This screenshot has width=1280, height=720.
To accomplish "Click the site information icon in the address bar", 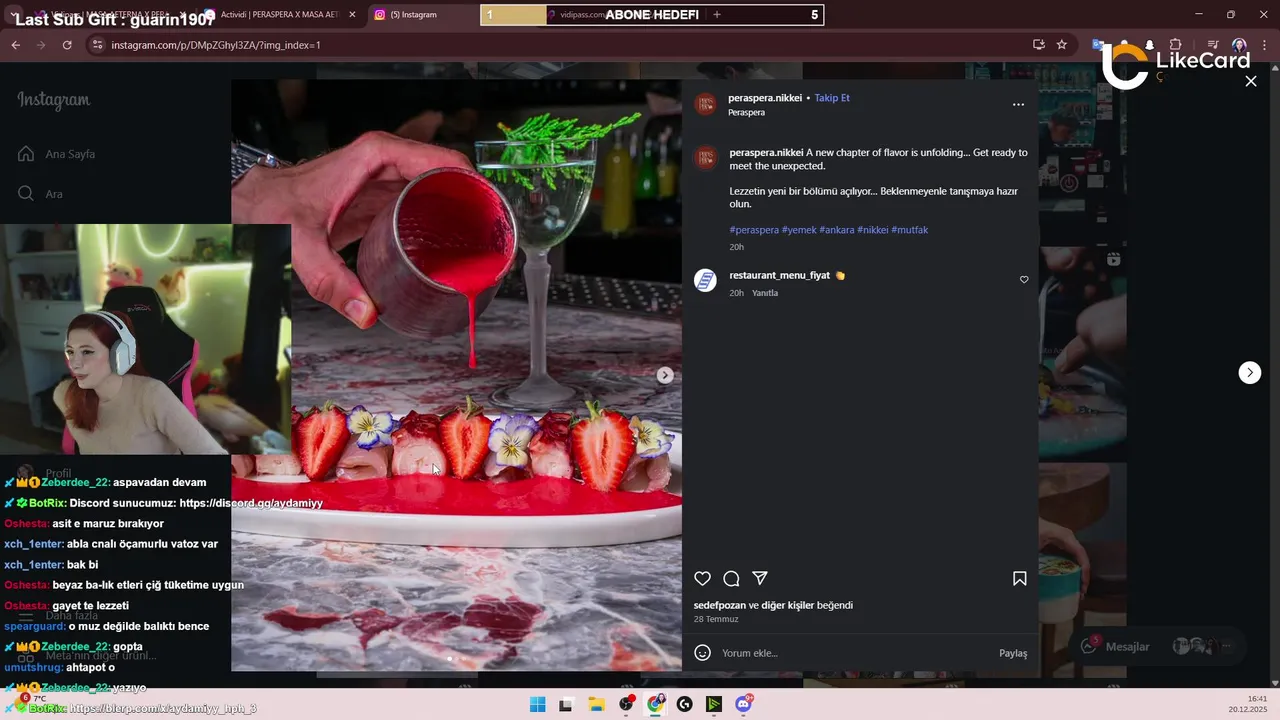I will click(x=97, y=45).
